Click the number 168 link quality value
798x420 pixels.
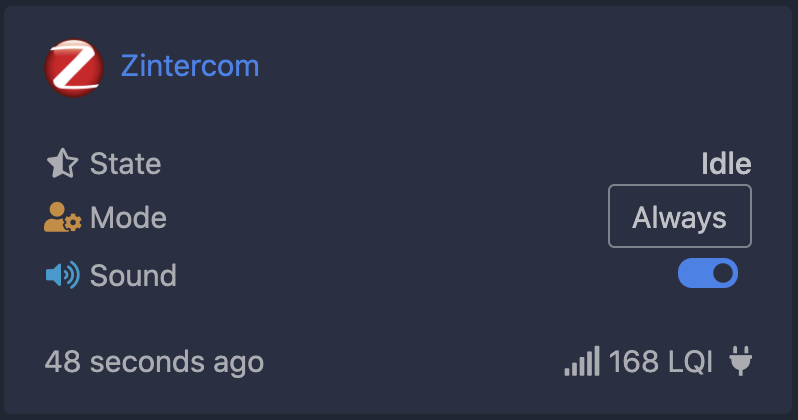point(632,361)
